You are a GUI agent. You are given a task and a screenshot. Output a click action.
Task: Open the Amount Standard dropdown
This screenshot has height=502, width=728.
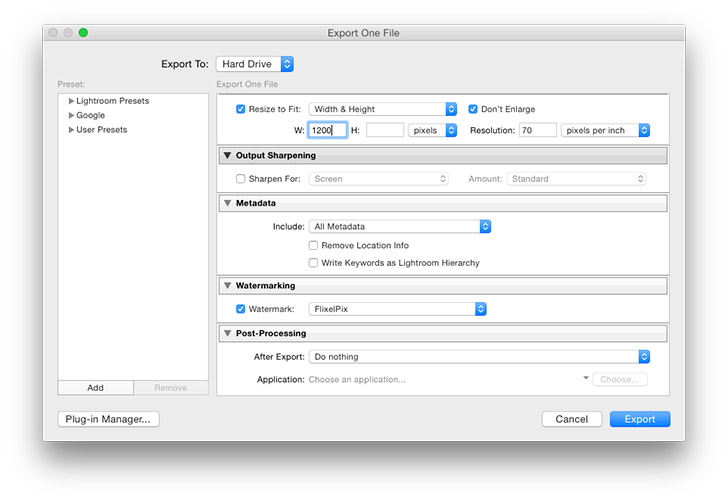(x=576, y=179)
